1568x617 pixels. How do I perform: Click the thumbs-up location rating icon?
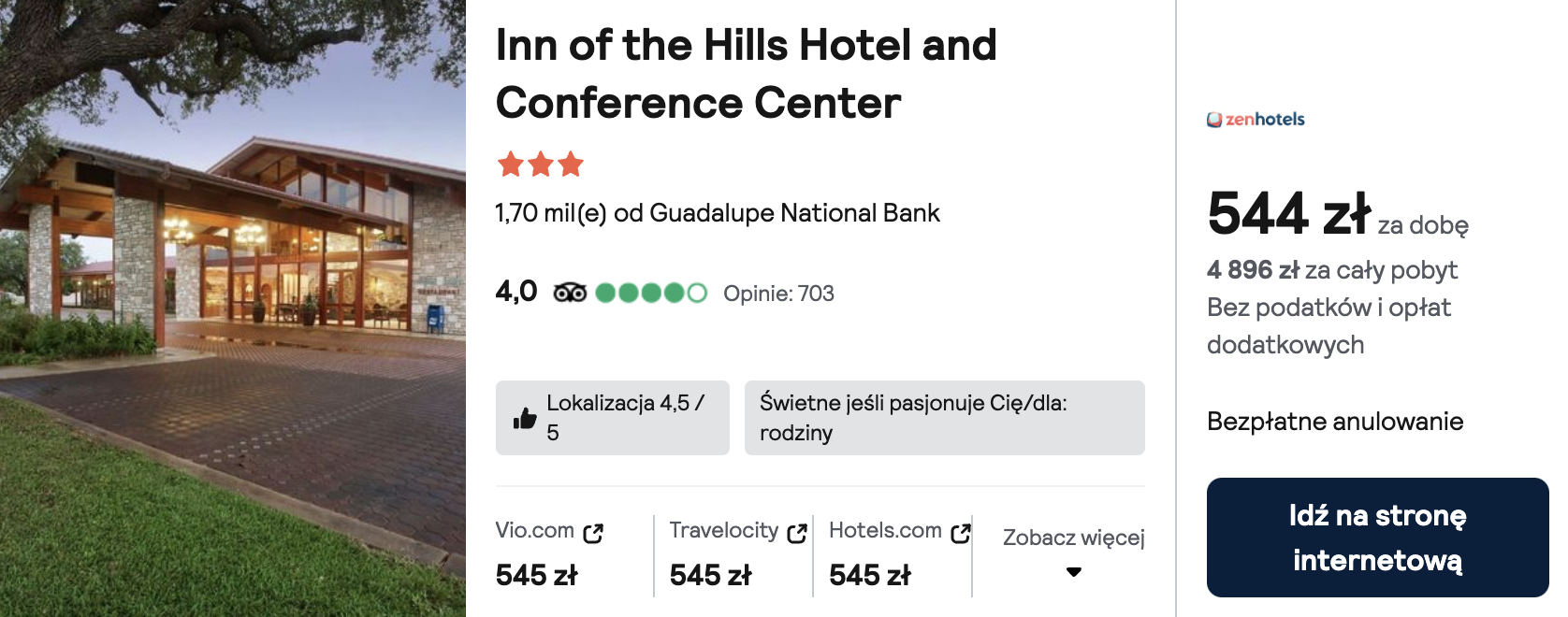tap(525, 418)
